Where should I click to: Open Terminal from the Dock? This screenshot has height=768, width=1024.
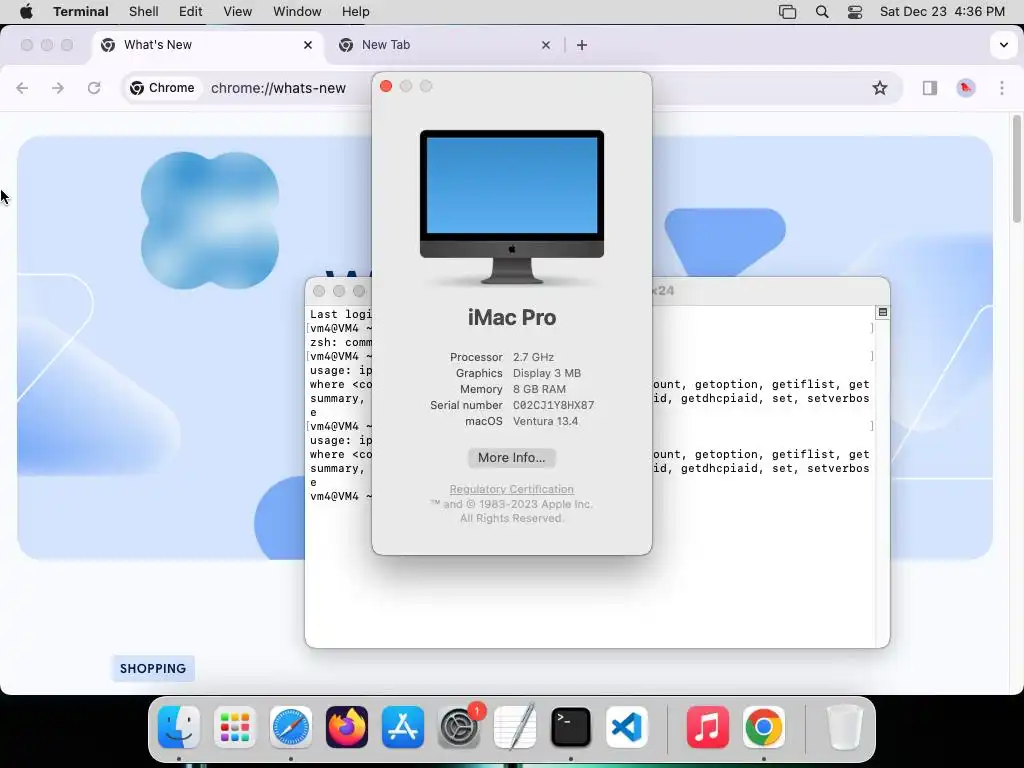pos(571,727)
